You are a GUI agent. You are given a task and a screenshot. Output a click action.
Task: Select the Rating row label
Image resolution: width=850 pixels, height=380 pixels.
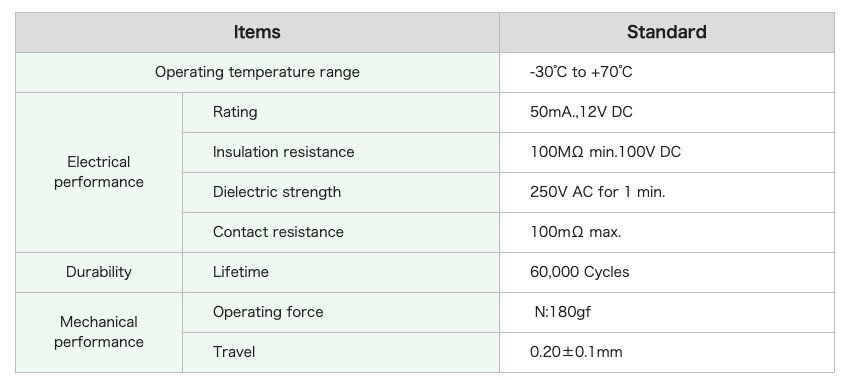click(235, 112)
